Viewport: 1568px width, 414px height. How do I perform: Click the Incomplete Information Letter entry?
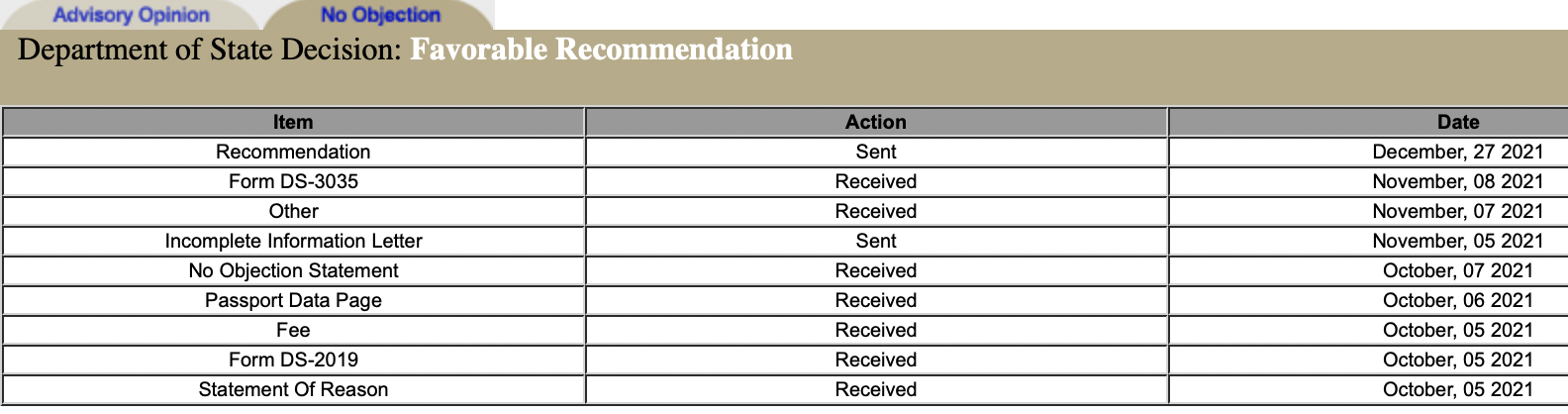pyautogui.click(x=293, y=241)
